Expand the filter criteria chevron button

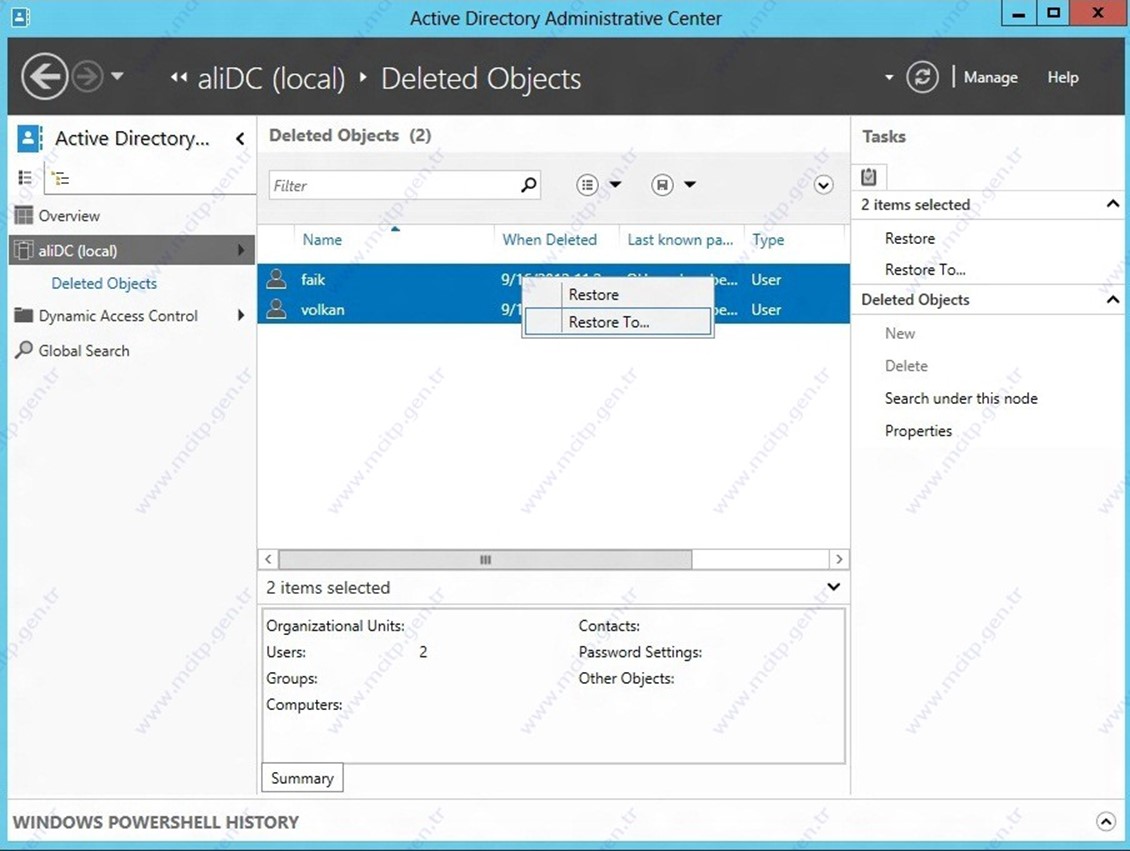[824, 185]
